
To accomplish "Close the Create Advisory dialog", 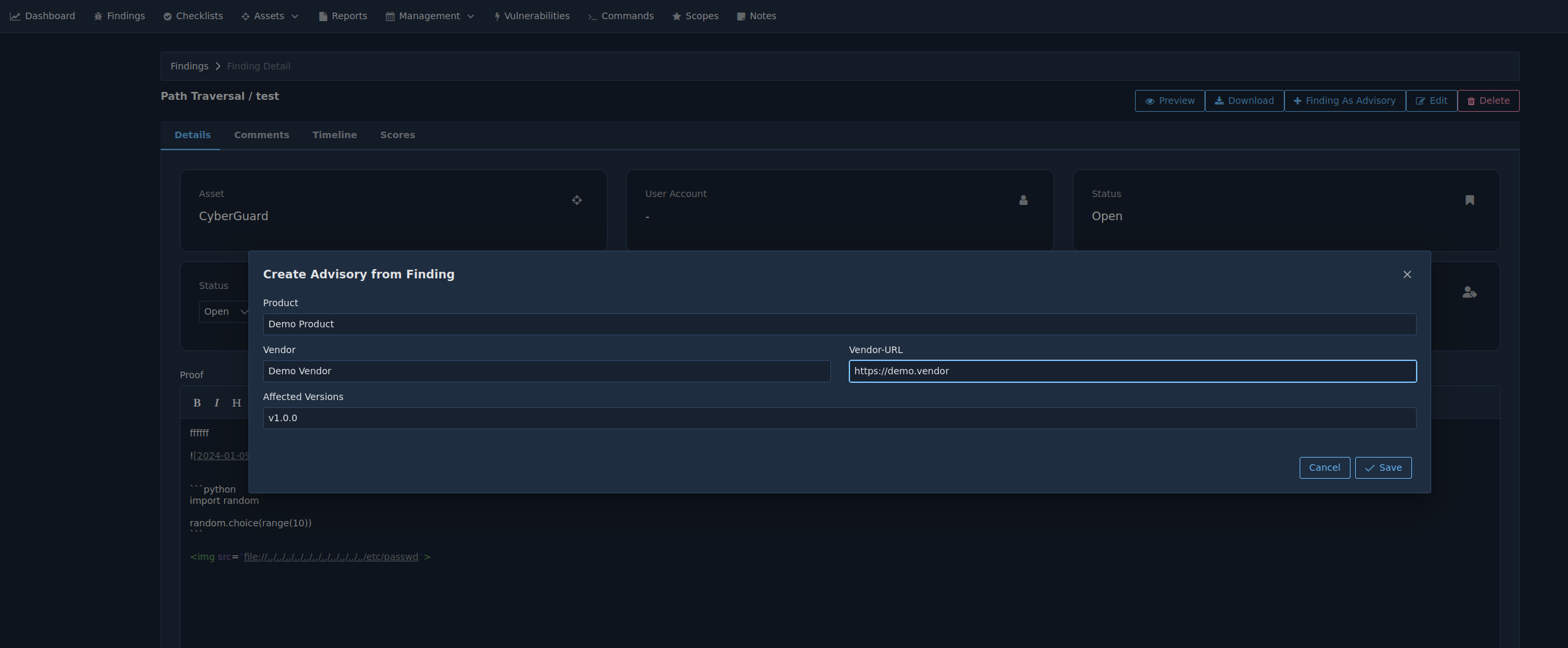I will point(1407,274).
